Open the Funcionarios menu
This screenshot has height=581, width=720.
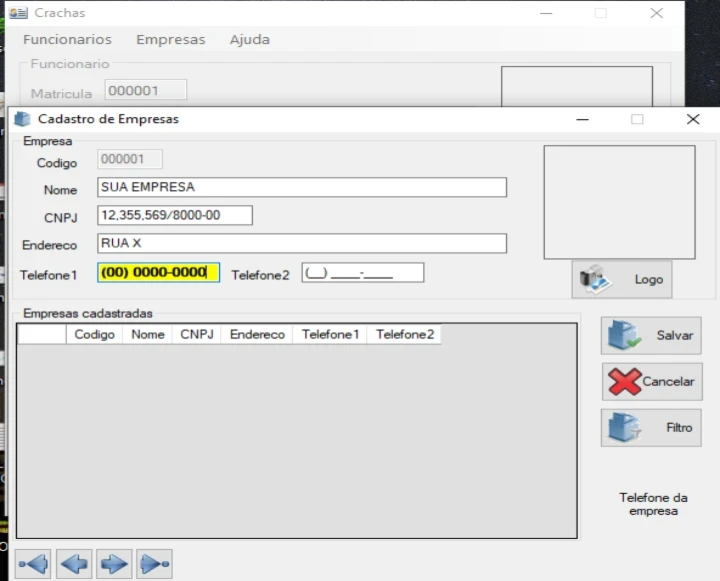tap(67, 40)
